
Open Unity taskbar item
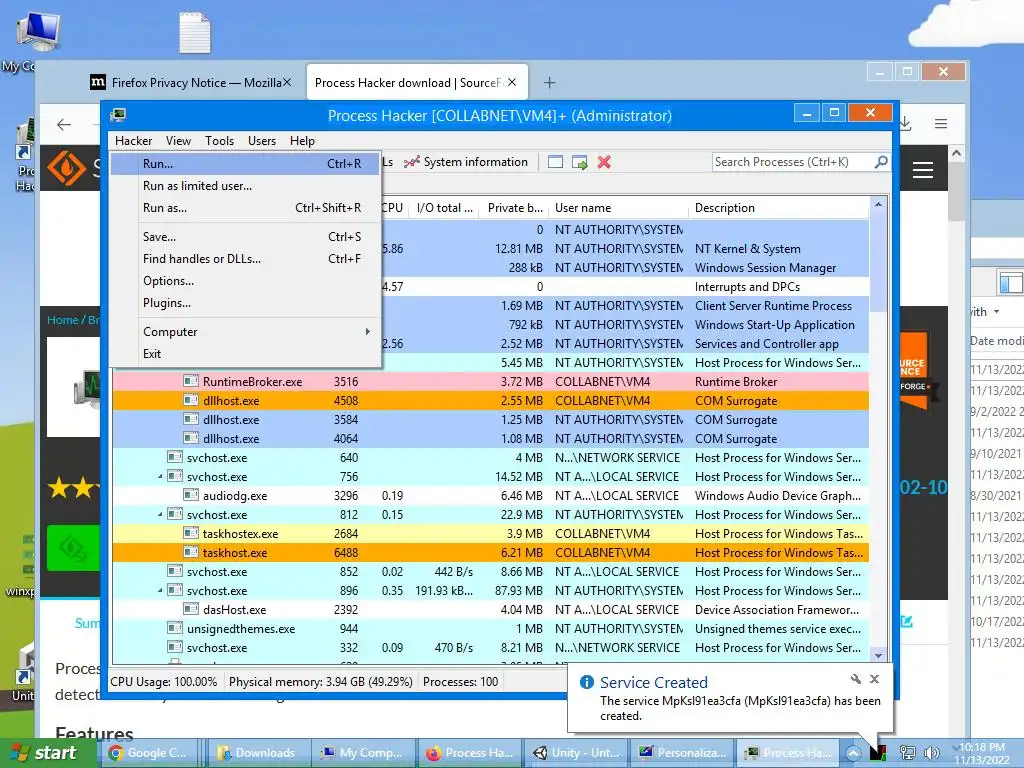[577, 753]
